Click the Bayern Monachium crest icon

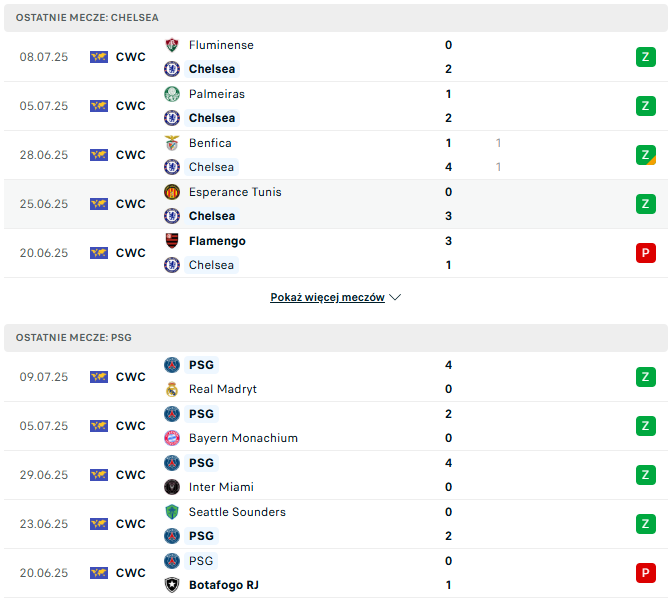pos(172,438)
